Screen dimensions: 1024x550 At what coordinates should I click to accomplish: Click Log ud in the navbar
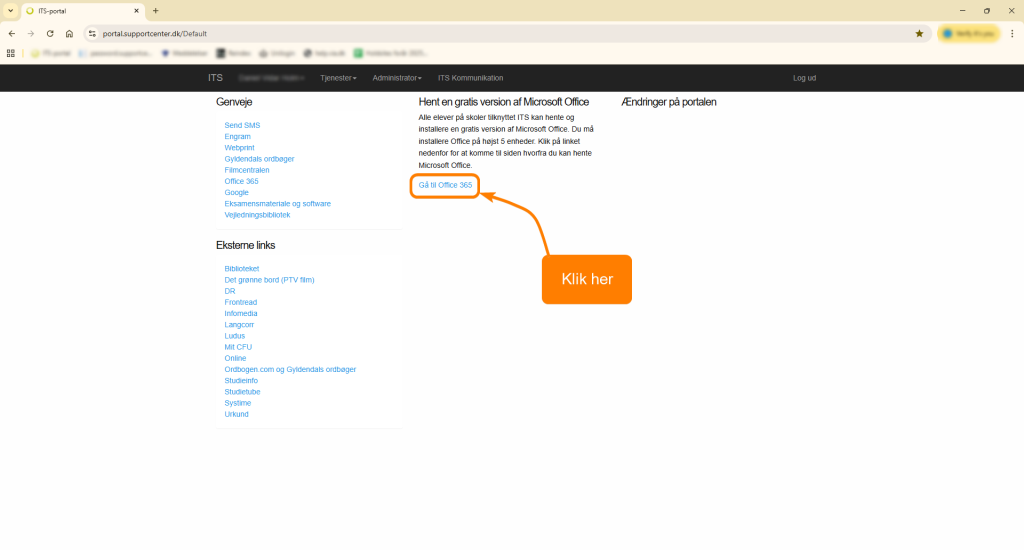(x=804, y=78)
